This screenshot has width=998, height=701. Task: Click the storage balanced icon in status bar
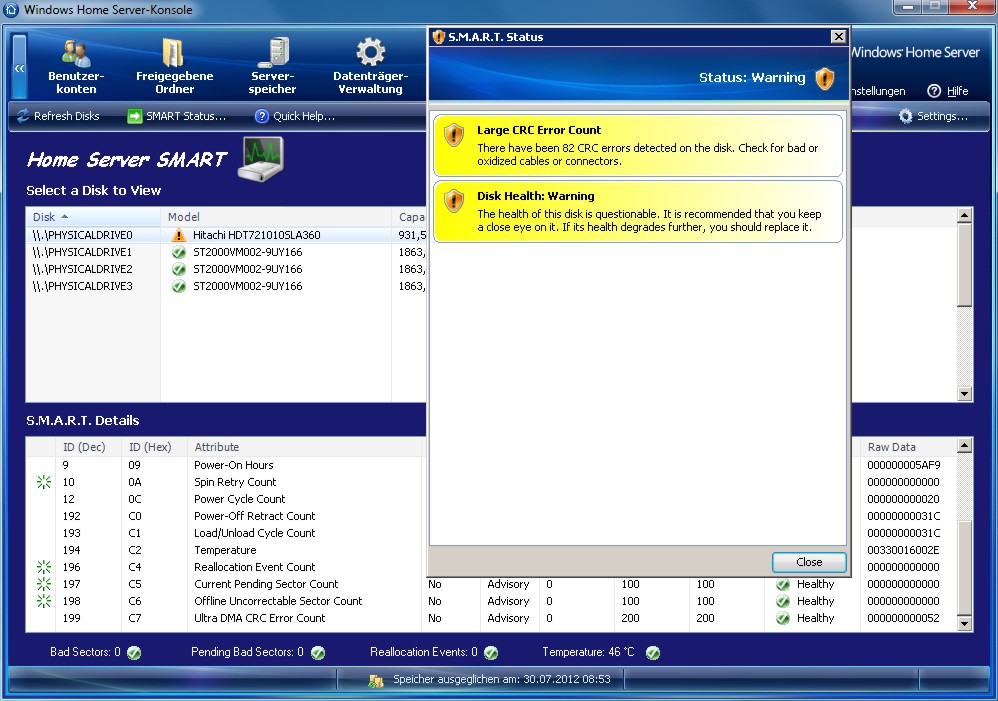(376, 681)
